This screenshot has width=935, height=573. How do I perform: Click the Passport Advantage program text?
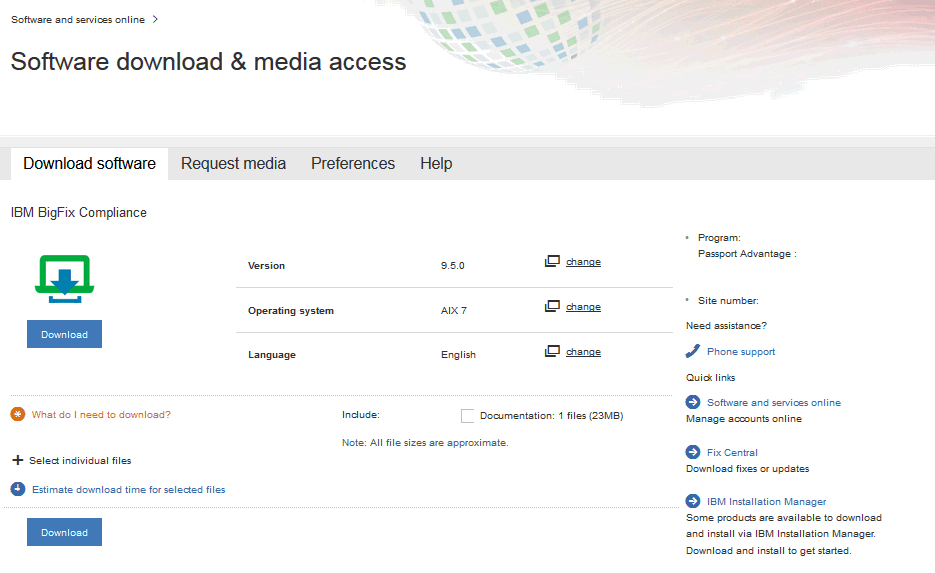point(747,253)
